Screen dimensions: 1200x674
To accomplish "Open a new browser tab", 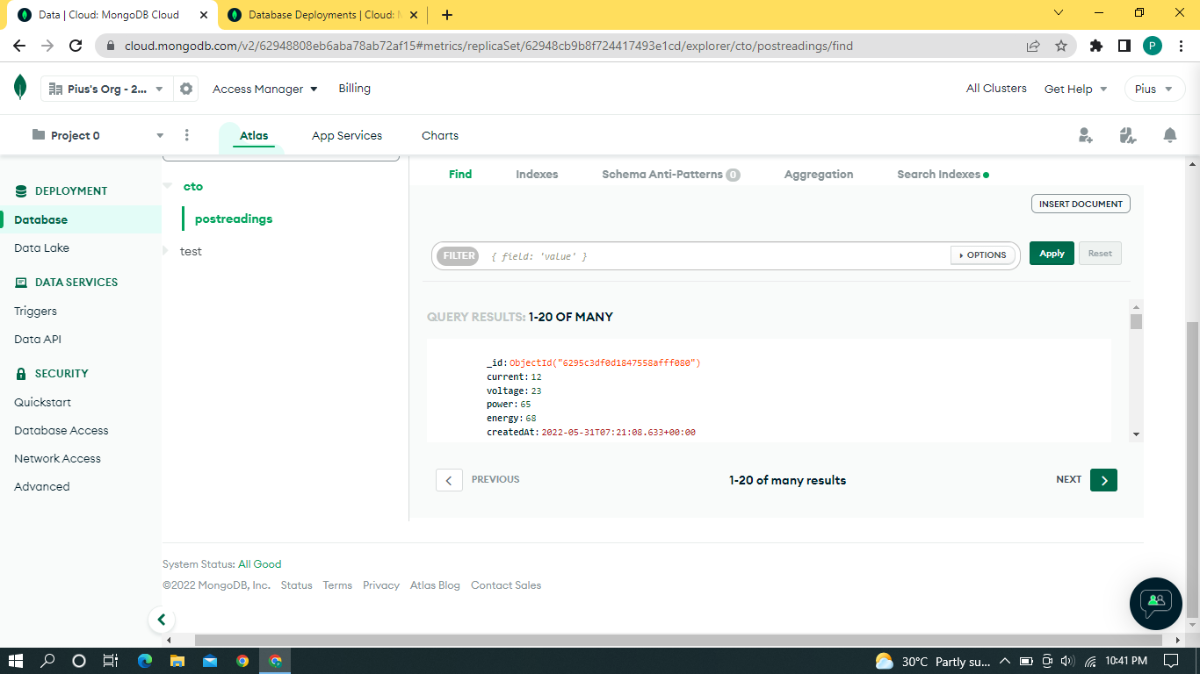I will click(x=447, y=15).
